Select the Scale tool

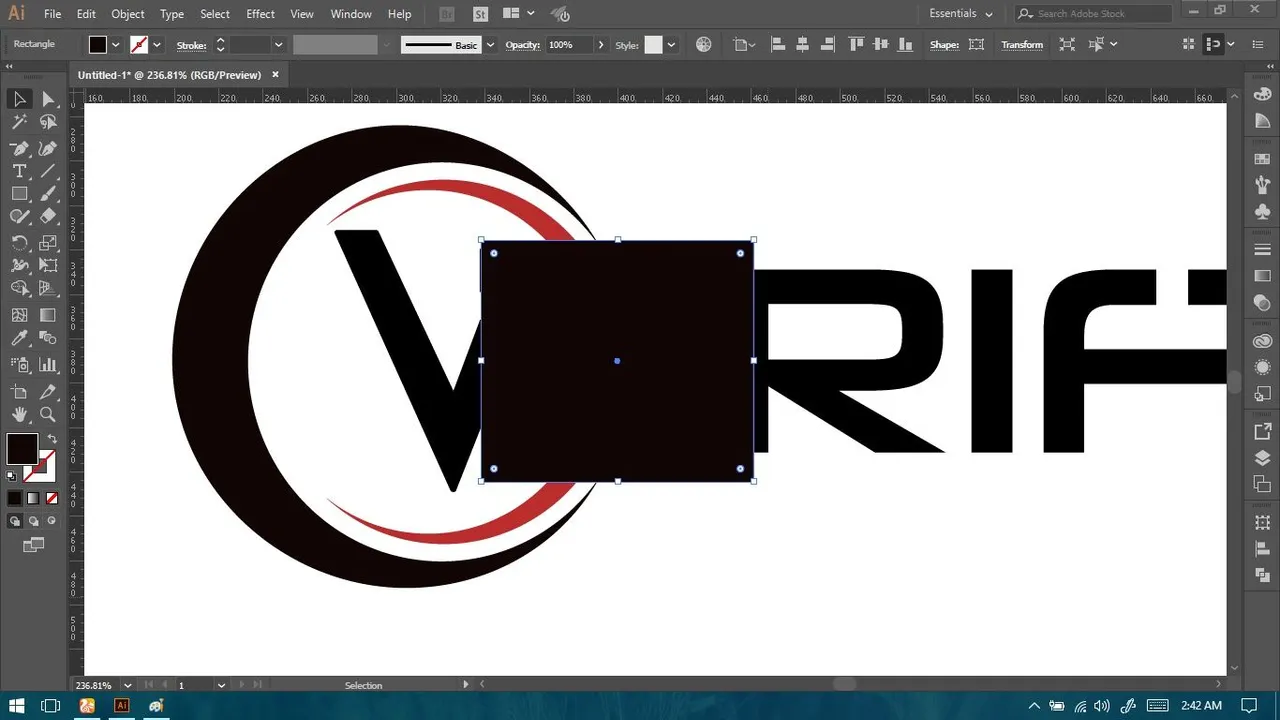coord(48,243)
